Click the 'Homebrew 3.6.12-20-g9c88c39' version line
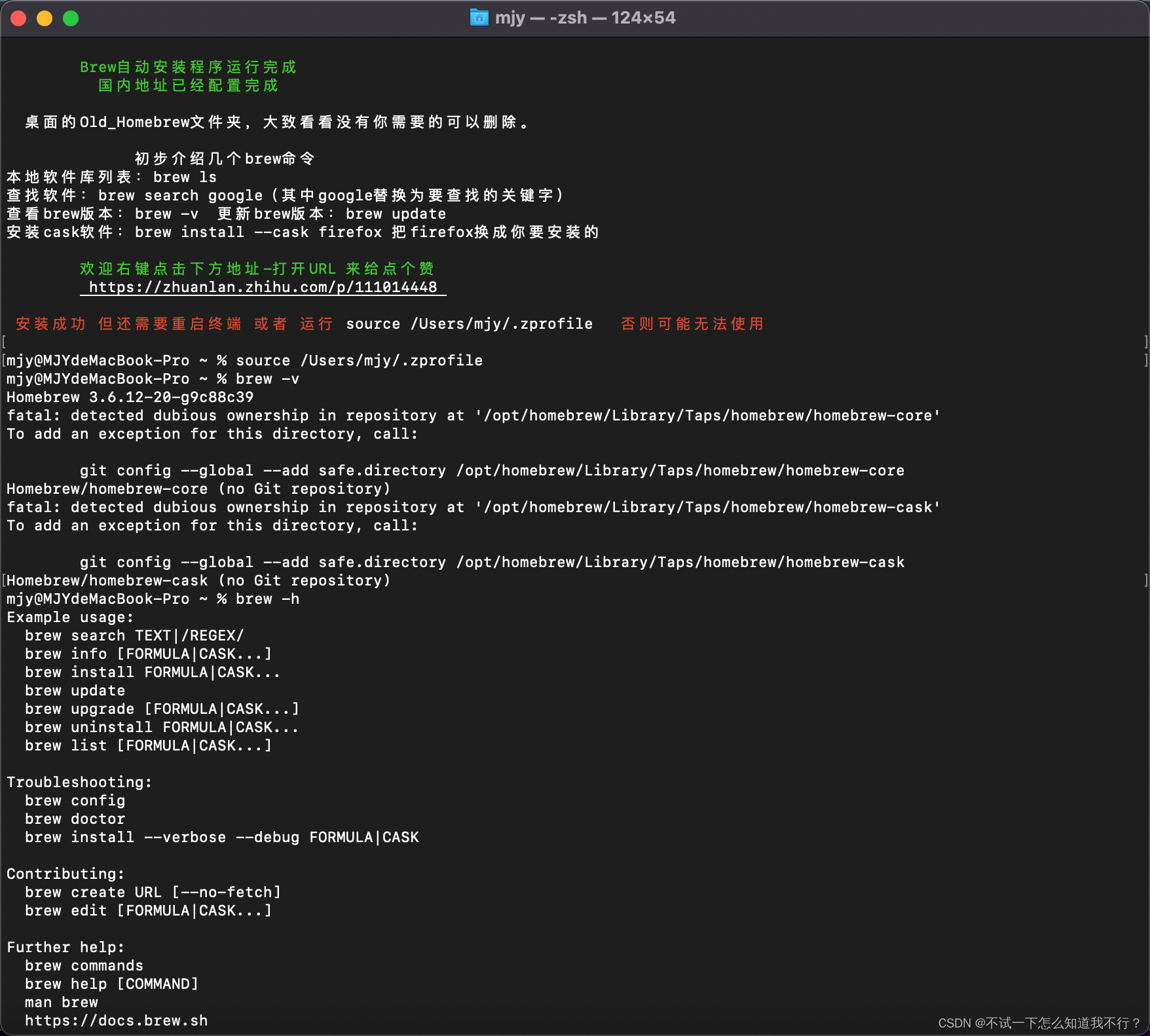The width and height of the screenshot is (1150, 1036). tap(130, 398)
